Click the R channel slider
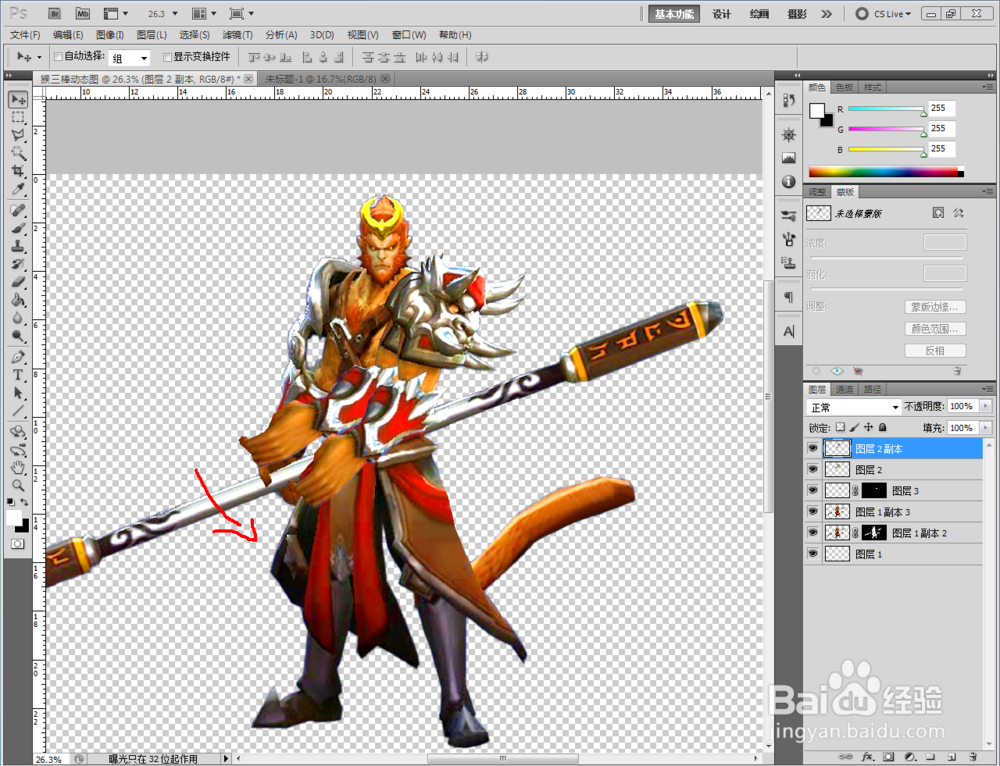The height and width of the screenshot is (766, 1000). (886, 109)
